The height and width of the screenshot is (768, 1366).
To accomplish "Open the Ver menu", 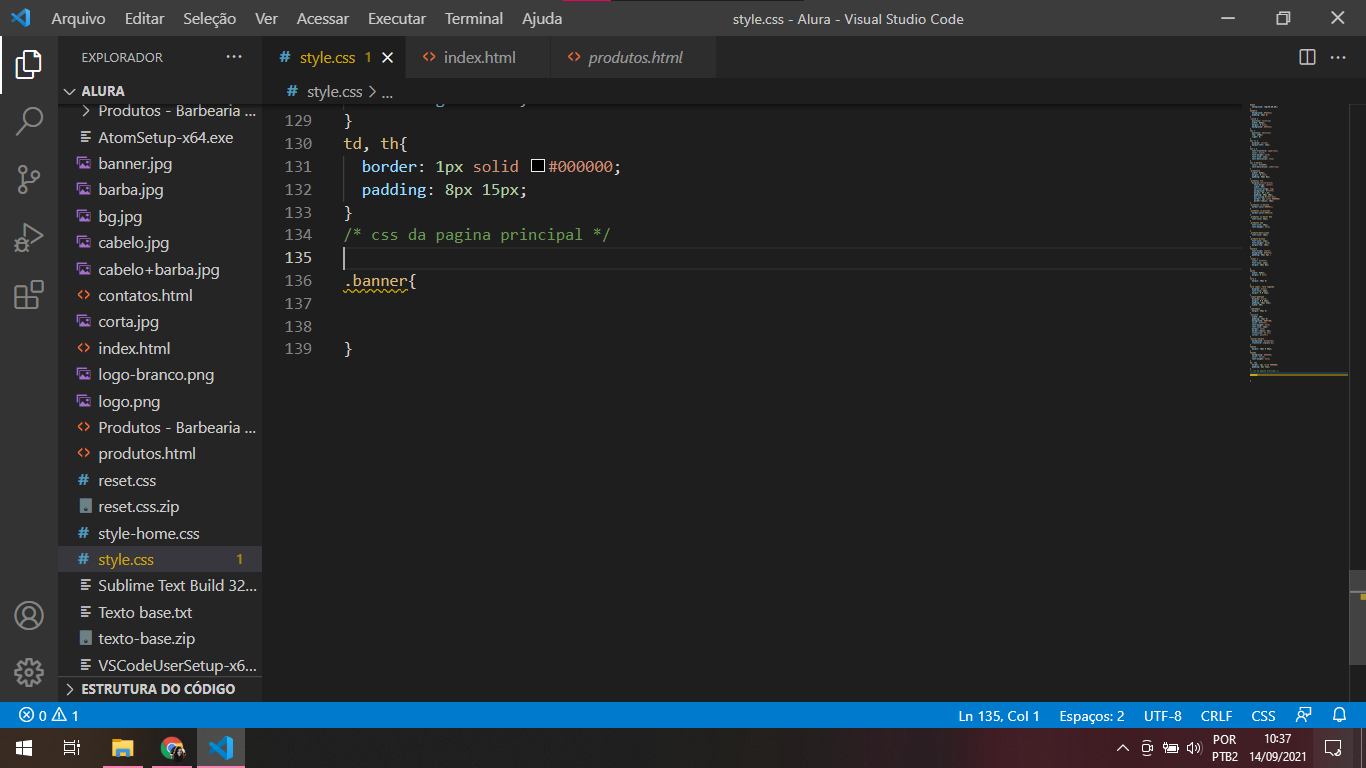I will tap(266, 18).
